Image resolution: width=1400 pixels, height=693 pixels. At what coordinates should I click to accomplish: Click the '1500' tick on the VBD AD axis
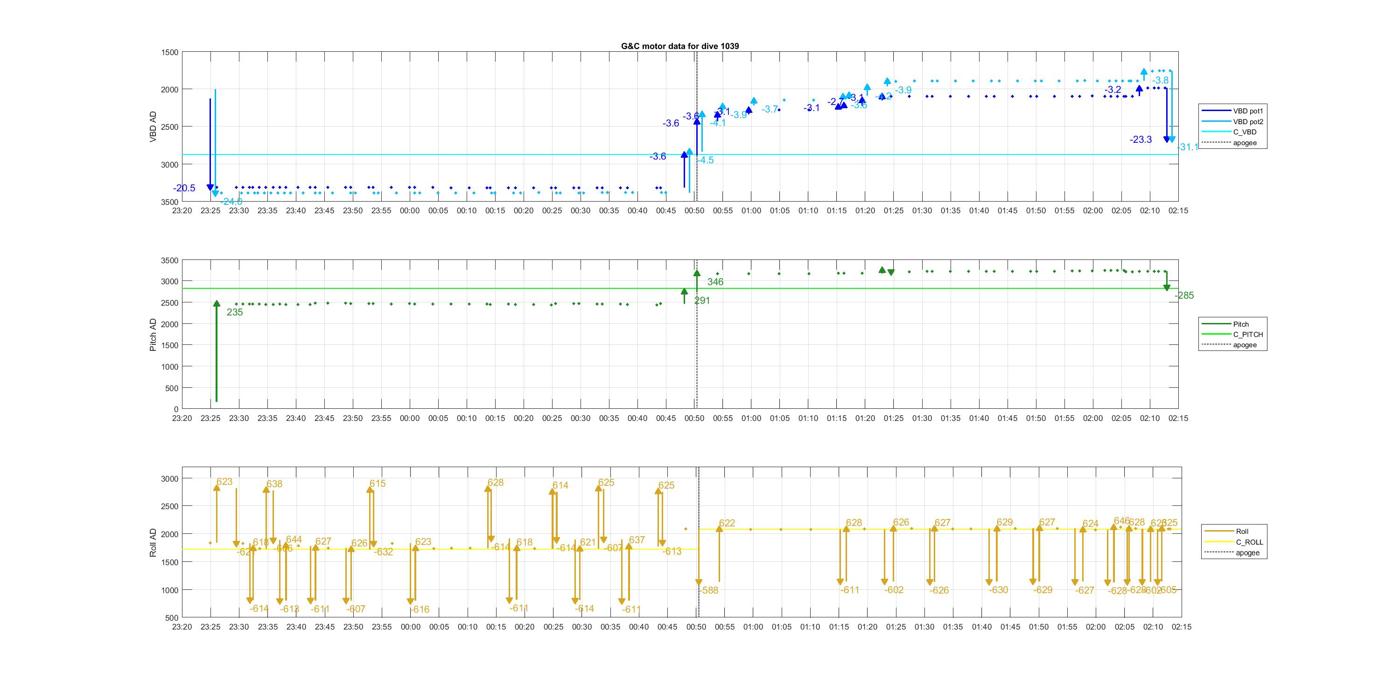(170, 52)
